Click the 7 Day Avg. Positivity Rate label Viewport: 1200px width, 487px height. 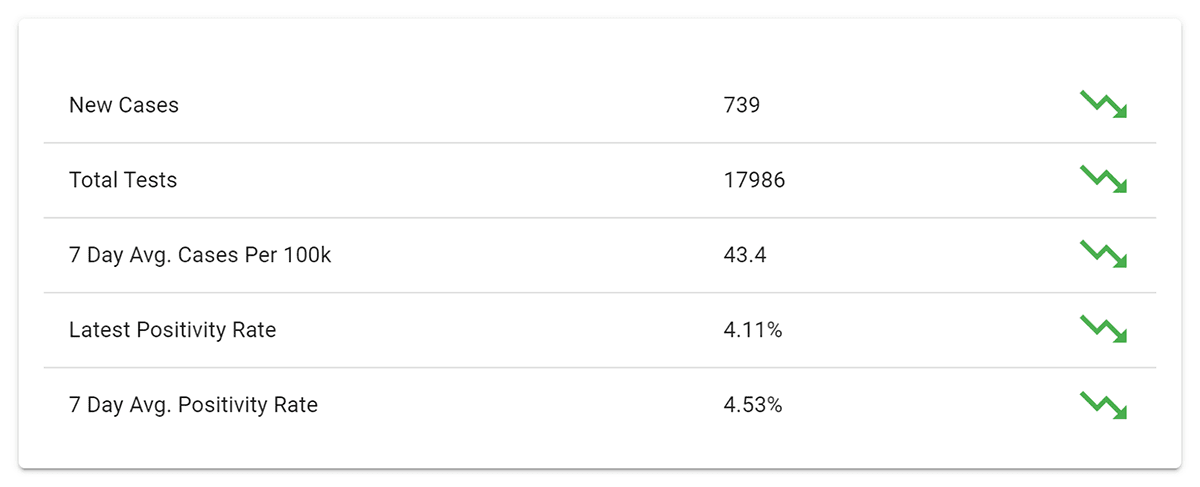click(x=193, y=405)
